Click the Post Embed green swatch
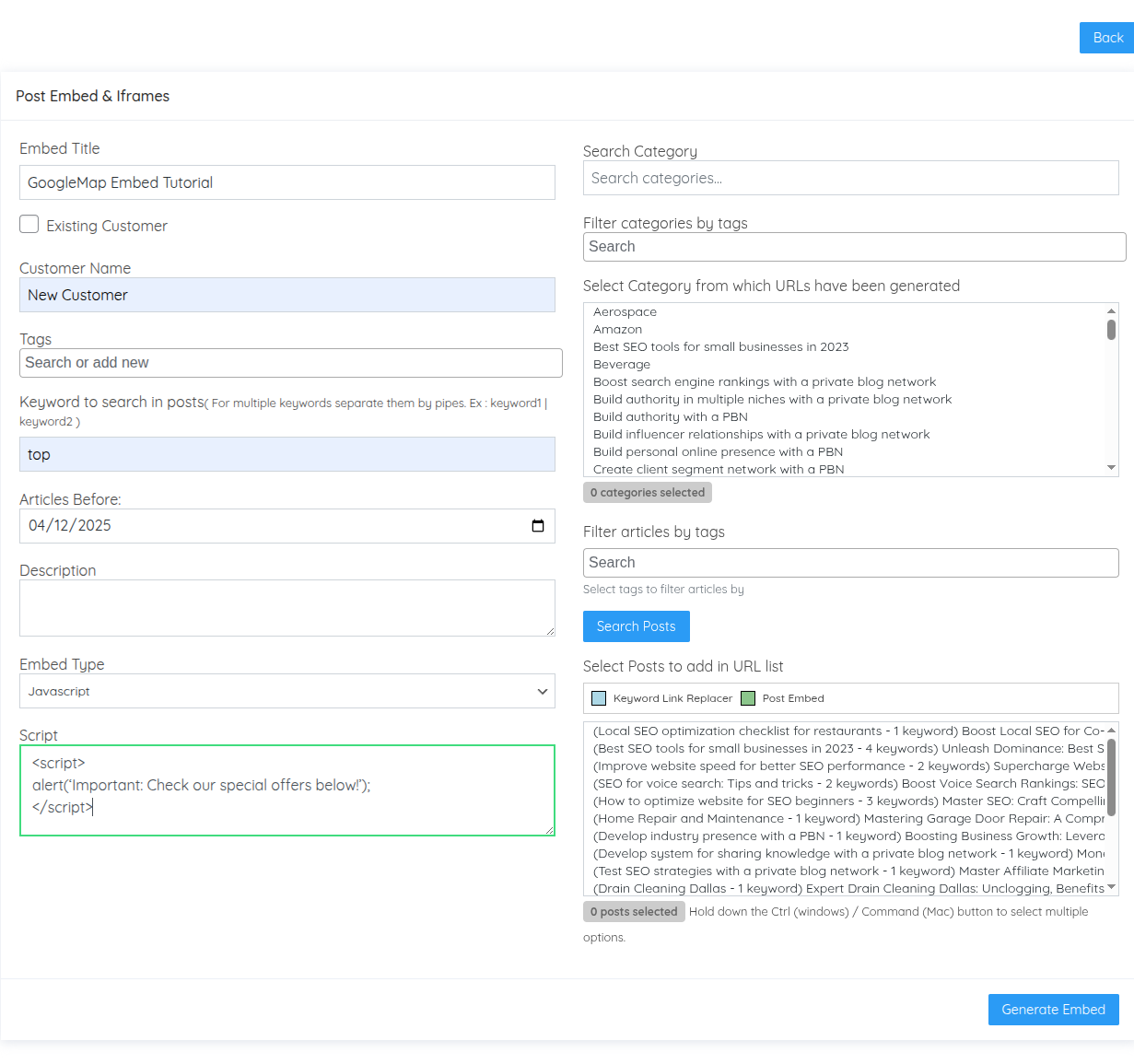This screenshot has width=1134, height=1064. click(x=748, y=698)
